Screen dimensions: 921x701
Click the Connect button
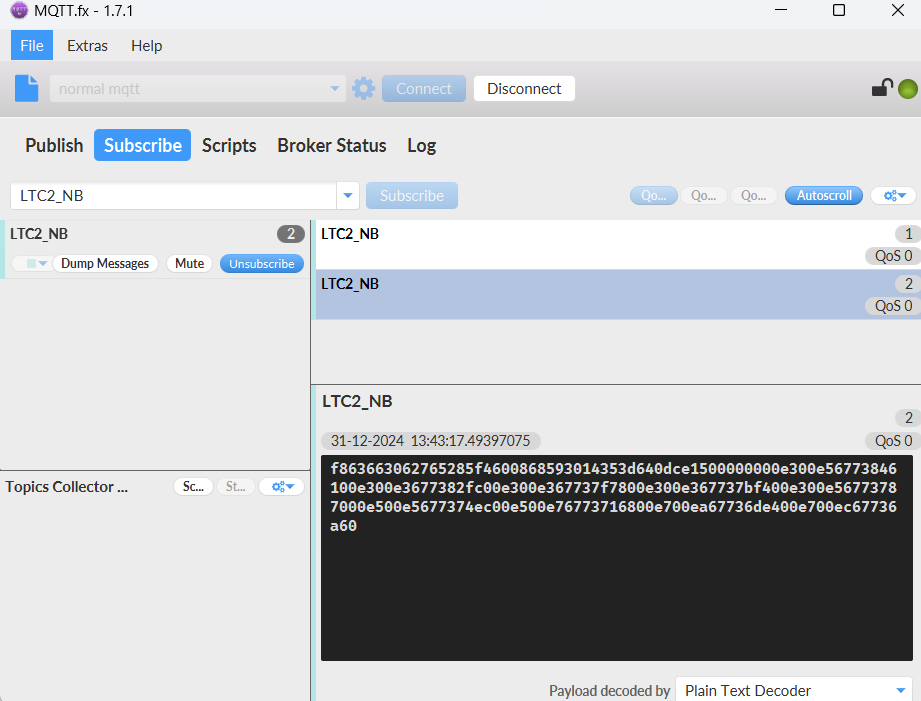click(x=423, y=89)
